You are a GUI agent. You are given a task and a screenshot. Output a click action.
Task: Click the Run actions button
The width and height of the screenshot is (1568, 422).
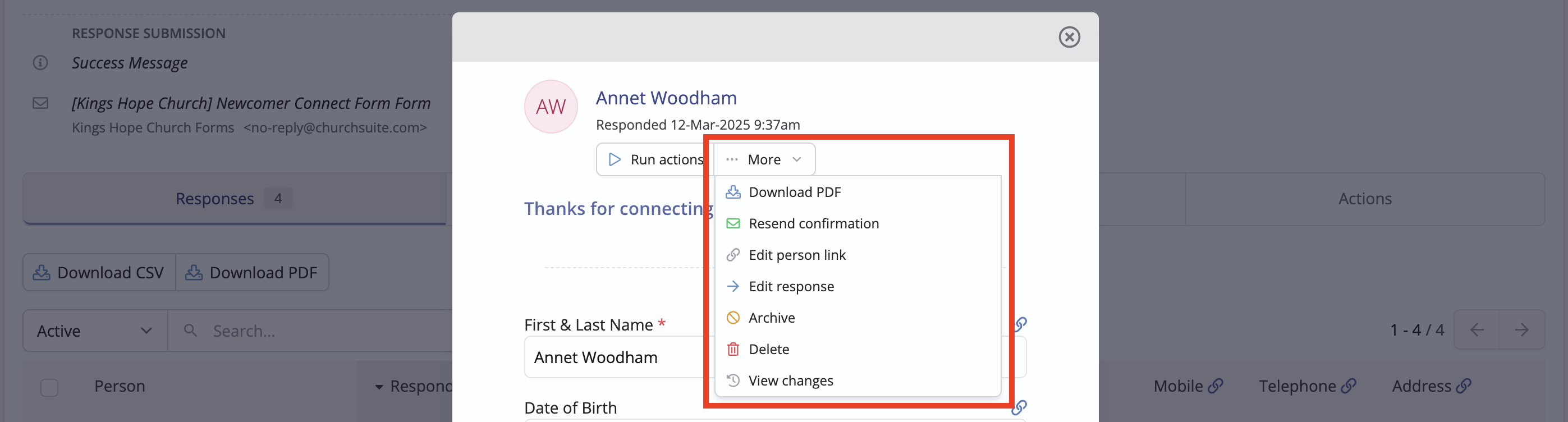pos(654,159)
